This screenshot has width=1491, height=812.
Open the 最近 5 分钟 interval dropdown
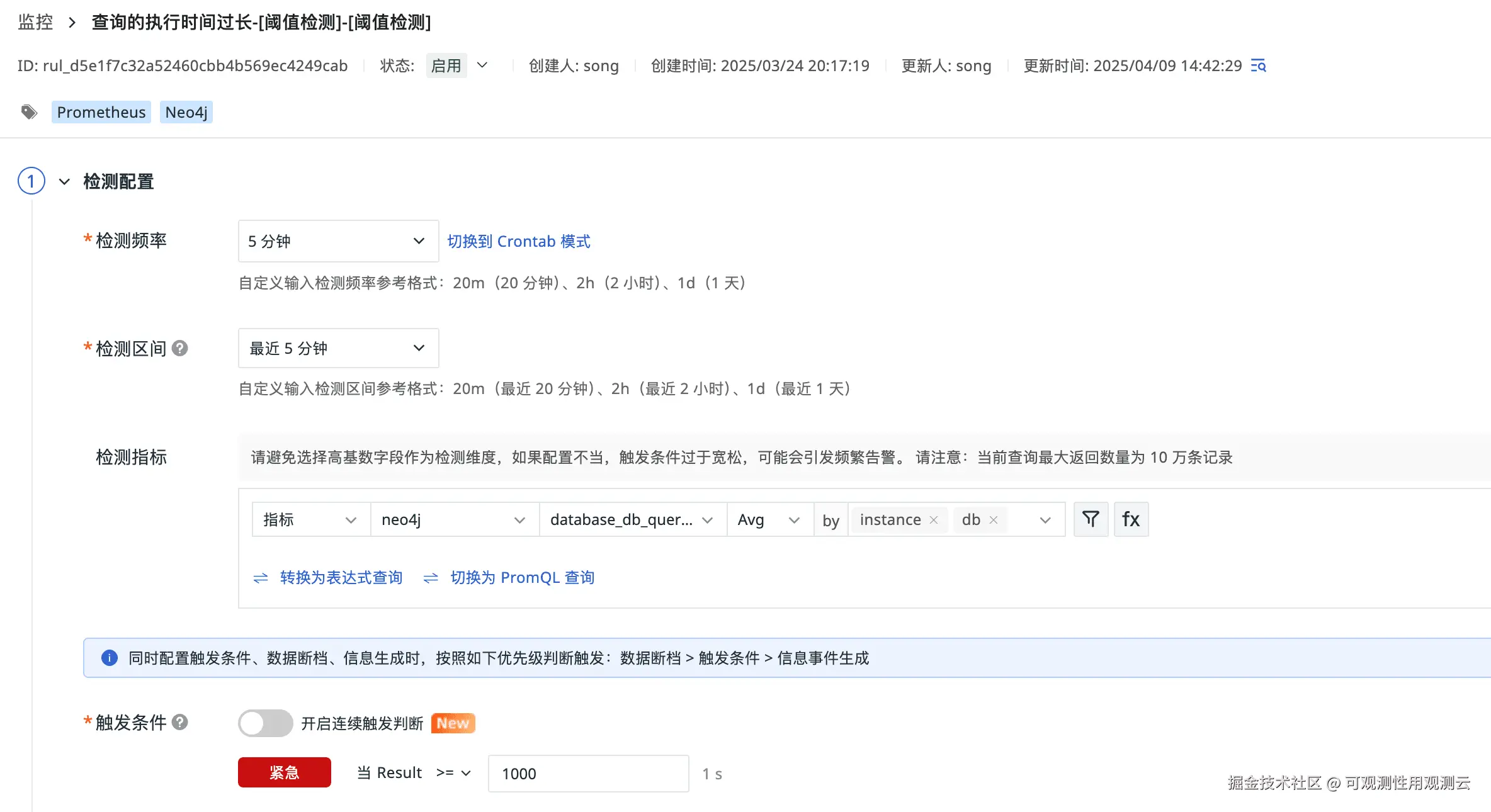(337, 348)
